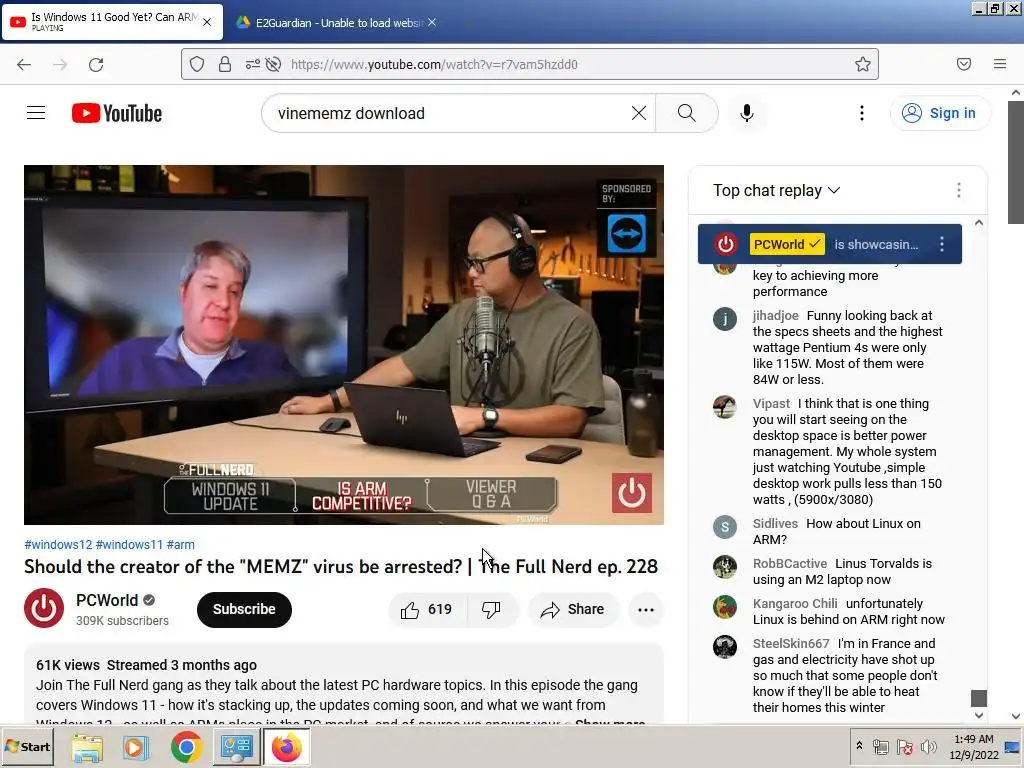Screen dimensions: 1024x768
Task: Click the page scrollbar up arrow
Action: tap(1016, 93)
